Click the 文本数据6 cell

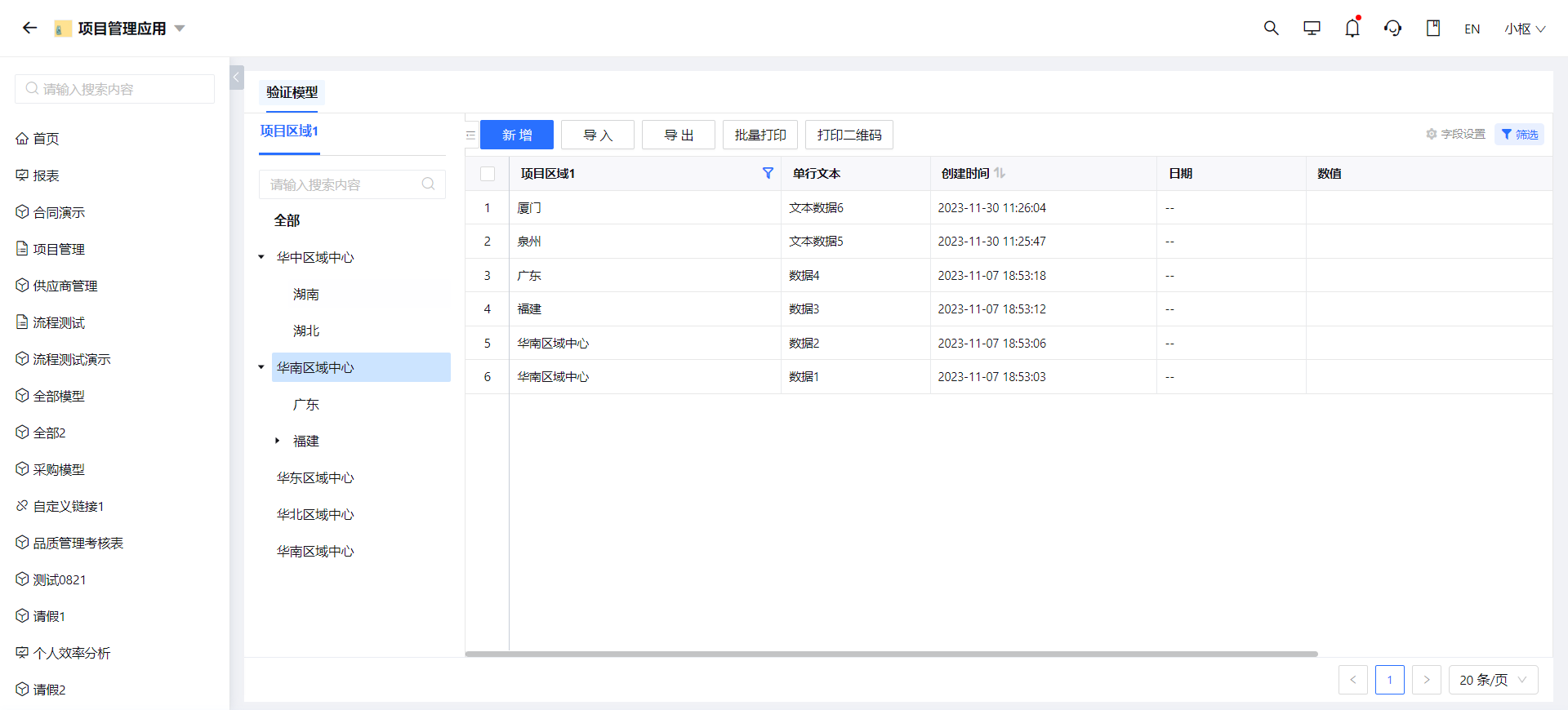pyautogui.click(x=856, y=208)
